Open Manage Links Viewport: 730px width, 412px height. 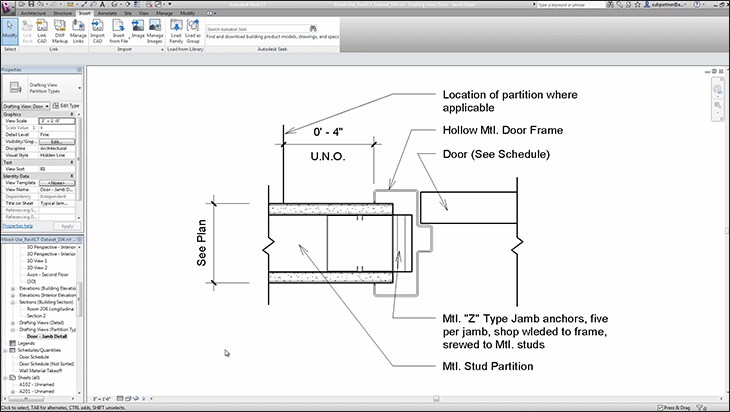tap(78, 32)
